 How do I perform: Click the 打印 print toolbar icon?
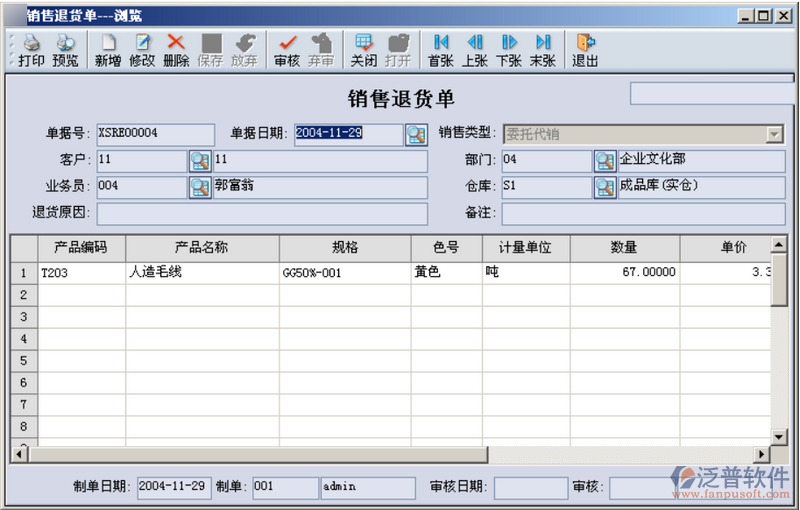31,50
